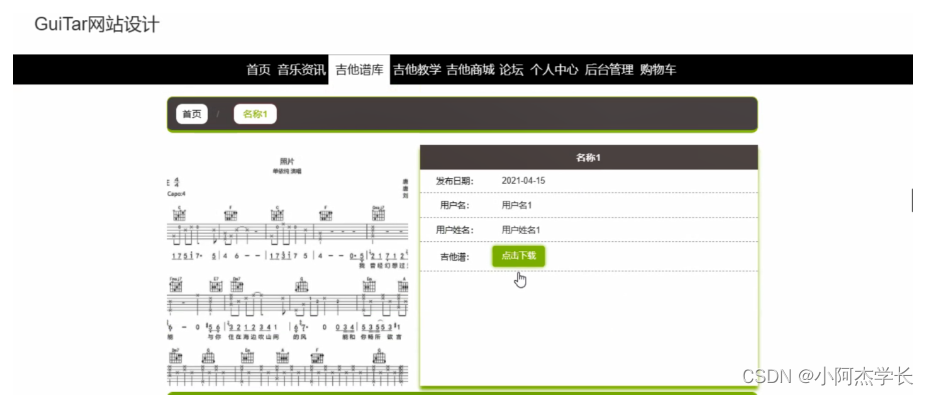Select the 吉他谱库 navigation tab
The height and width of the screenshot is (395, 929).
coord(359,70)
